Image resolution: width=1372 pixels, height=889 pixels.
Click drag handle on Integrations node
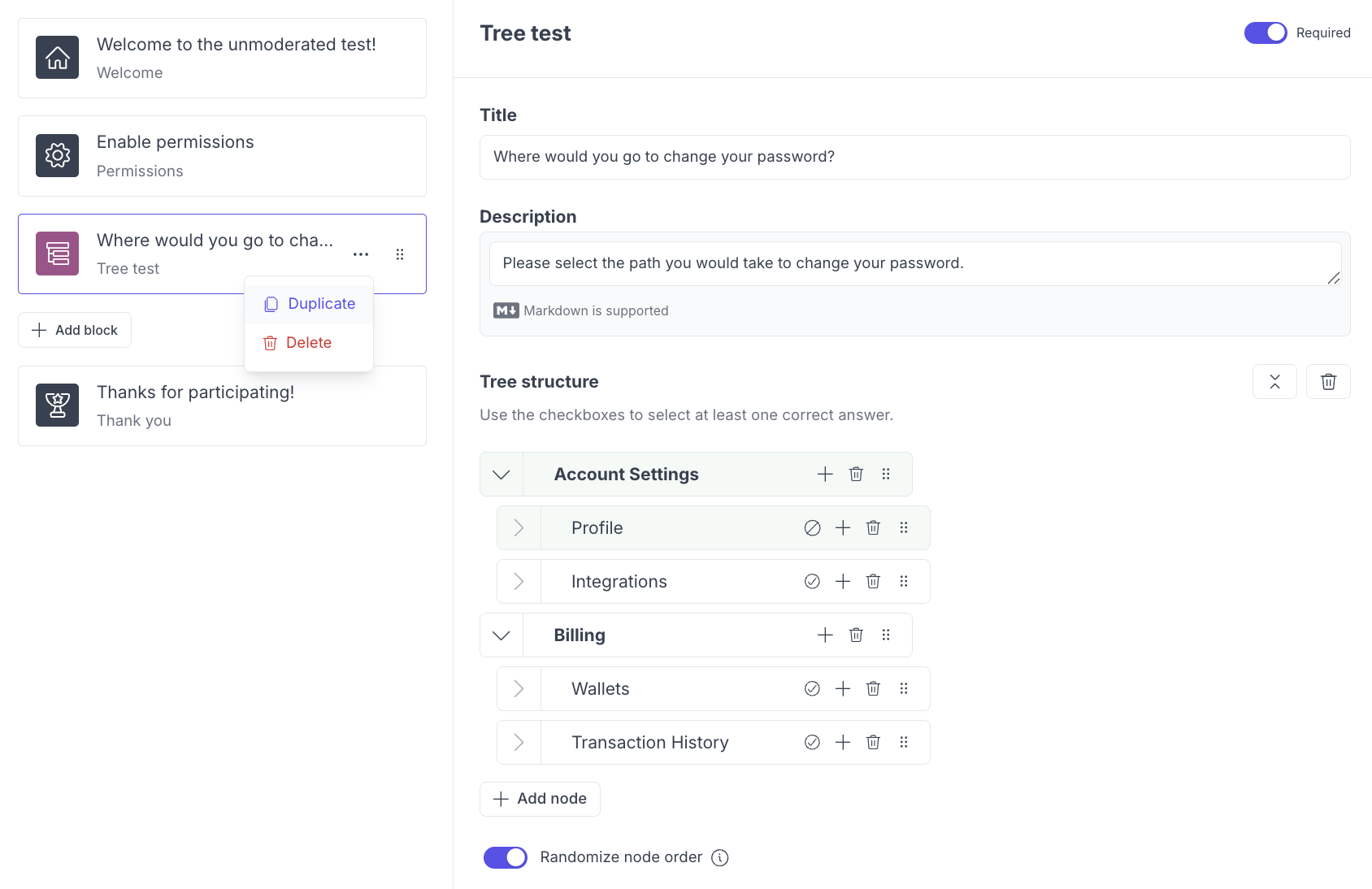[904, 582]
